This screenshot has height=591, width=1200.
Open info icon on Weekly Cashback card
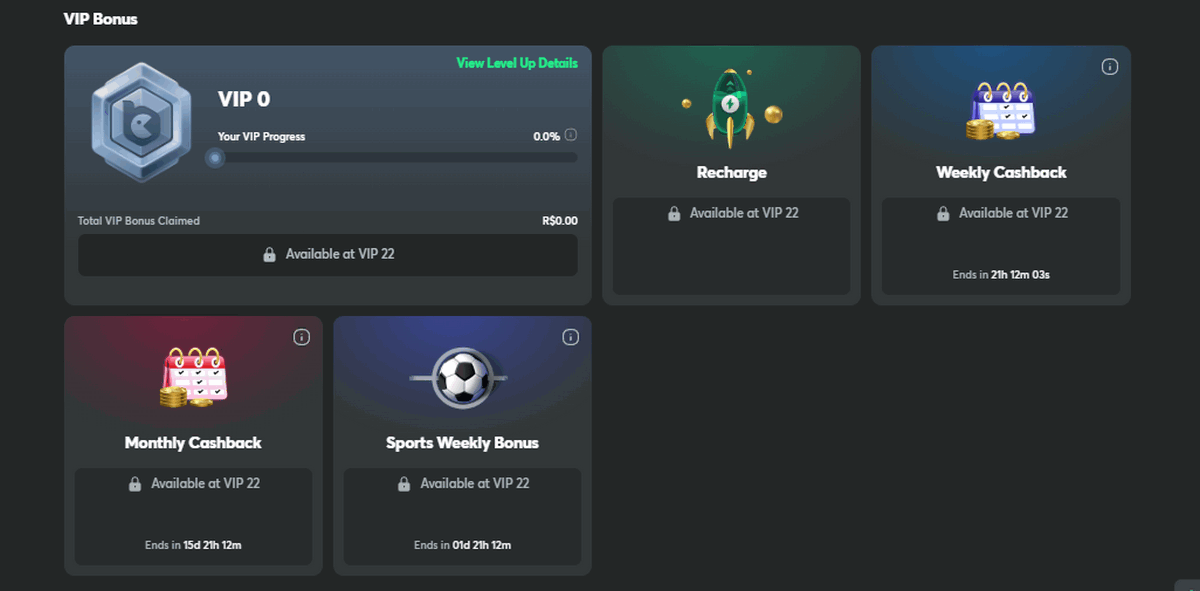coord(1109,67)
